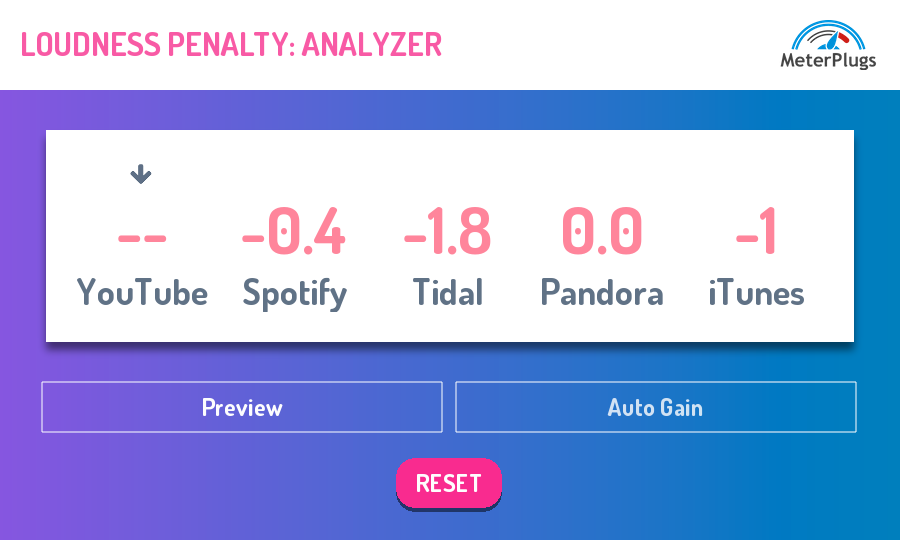Enable Auto Gain

[655, 407]
